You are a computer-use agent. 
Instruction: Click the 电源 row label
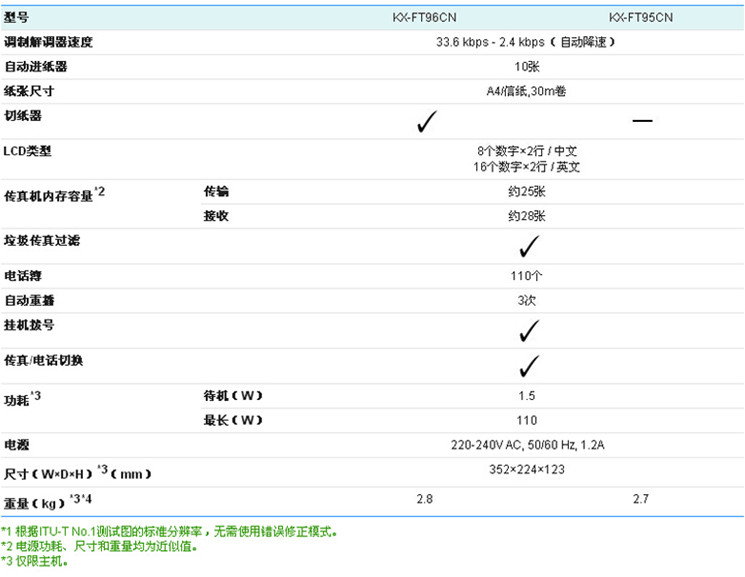click(x=17, y=445)
